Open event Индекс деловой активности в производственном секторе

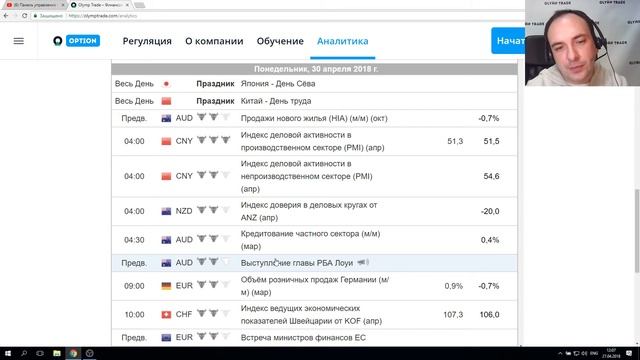312,141
